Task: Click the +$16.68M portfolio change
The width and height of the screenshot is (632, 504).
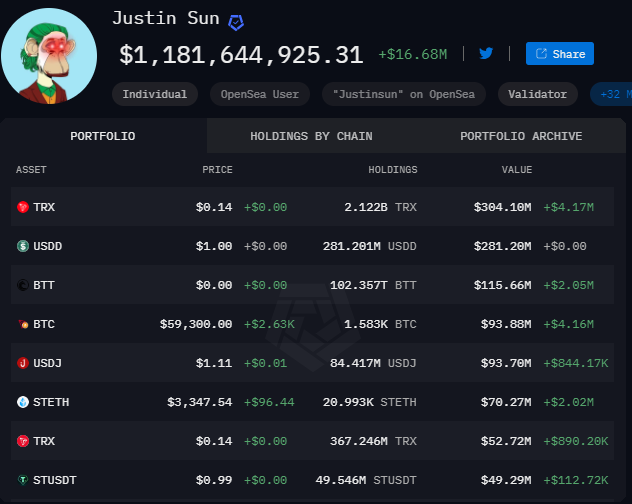Action: tap(413, 54)
